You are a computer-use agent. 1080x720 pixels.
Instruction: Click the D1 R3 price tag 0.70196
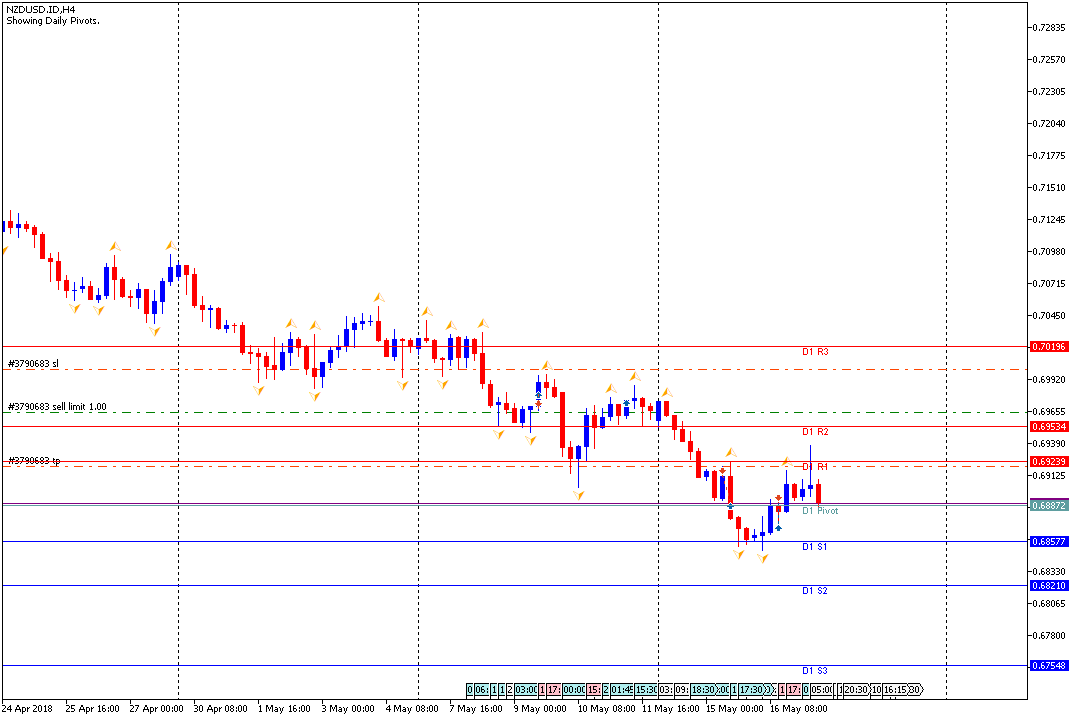click(x=1048, y=347)
